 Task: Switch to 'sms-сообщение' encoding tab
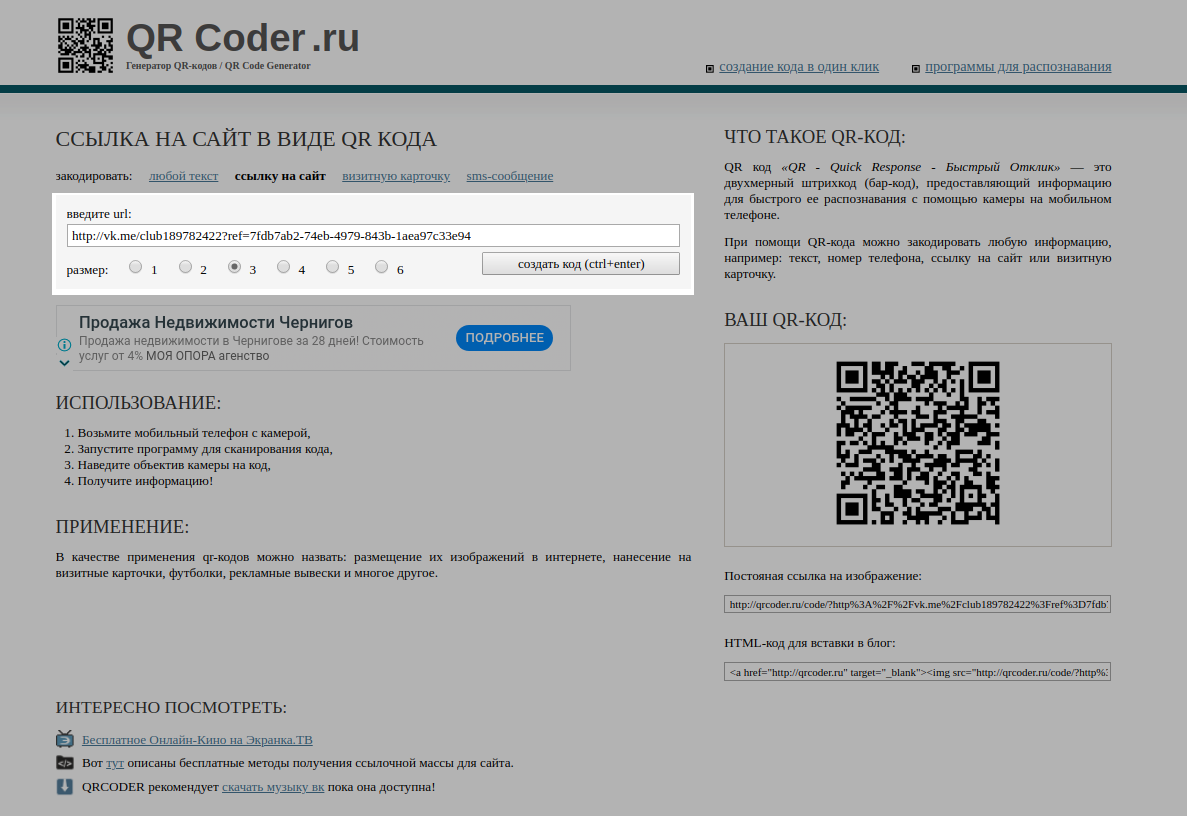pos(509,176)
